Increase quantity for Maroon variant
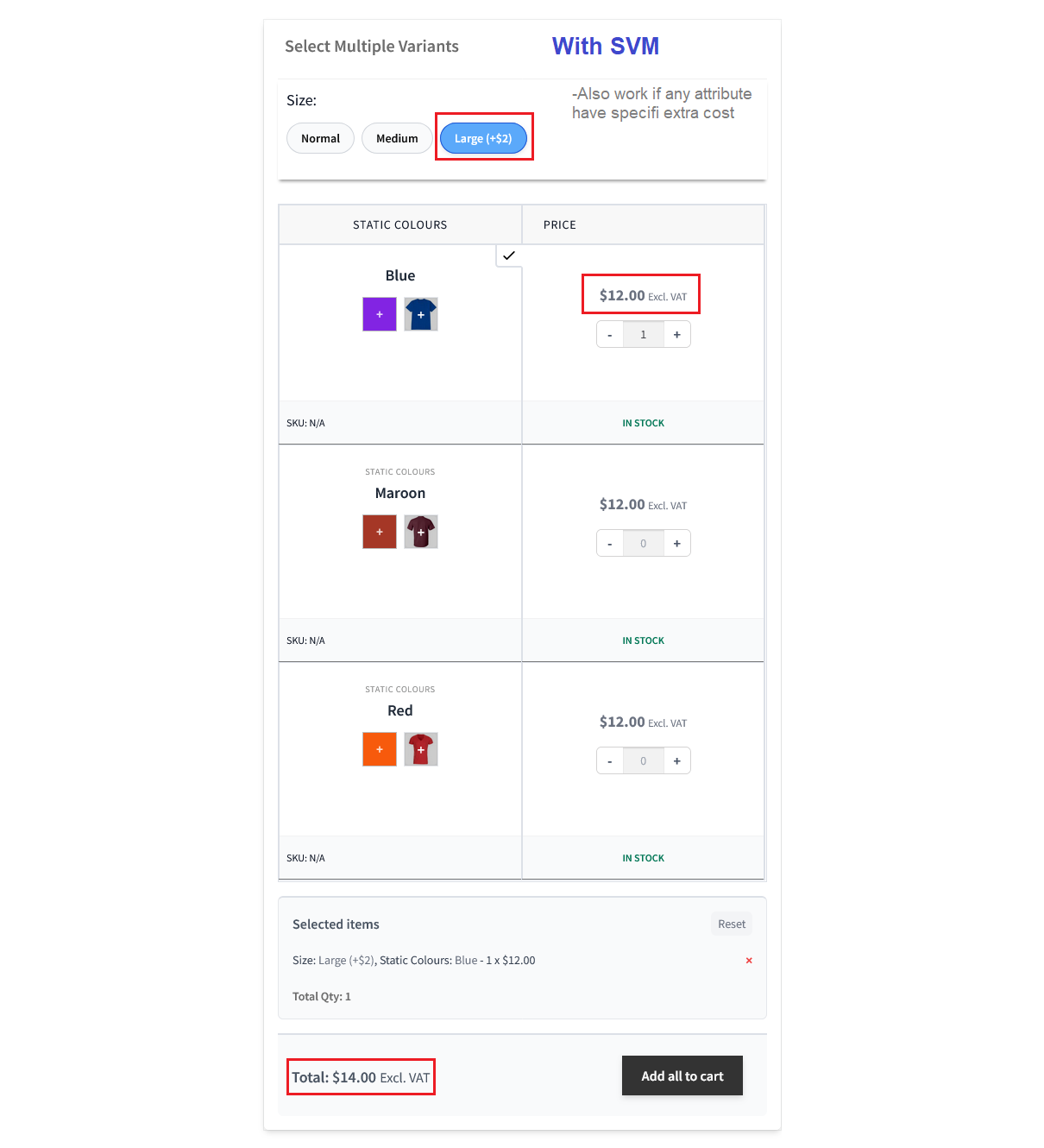 [x=677, y=544]
